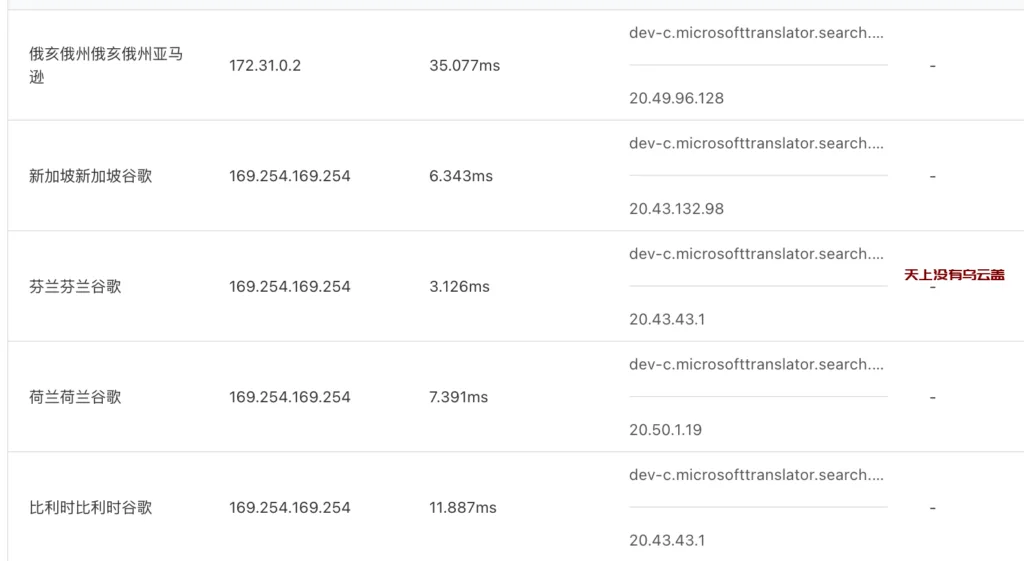
Task: Open resolved IP 20.49.96.128
Action: click(x=677, y=98)
